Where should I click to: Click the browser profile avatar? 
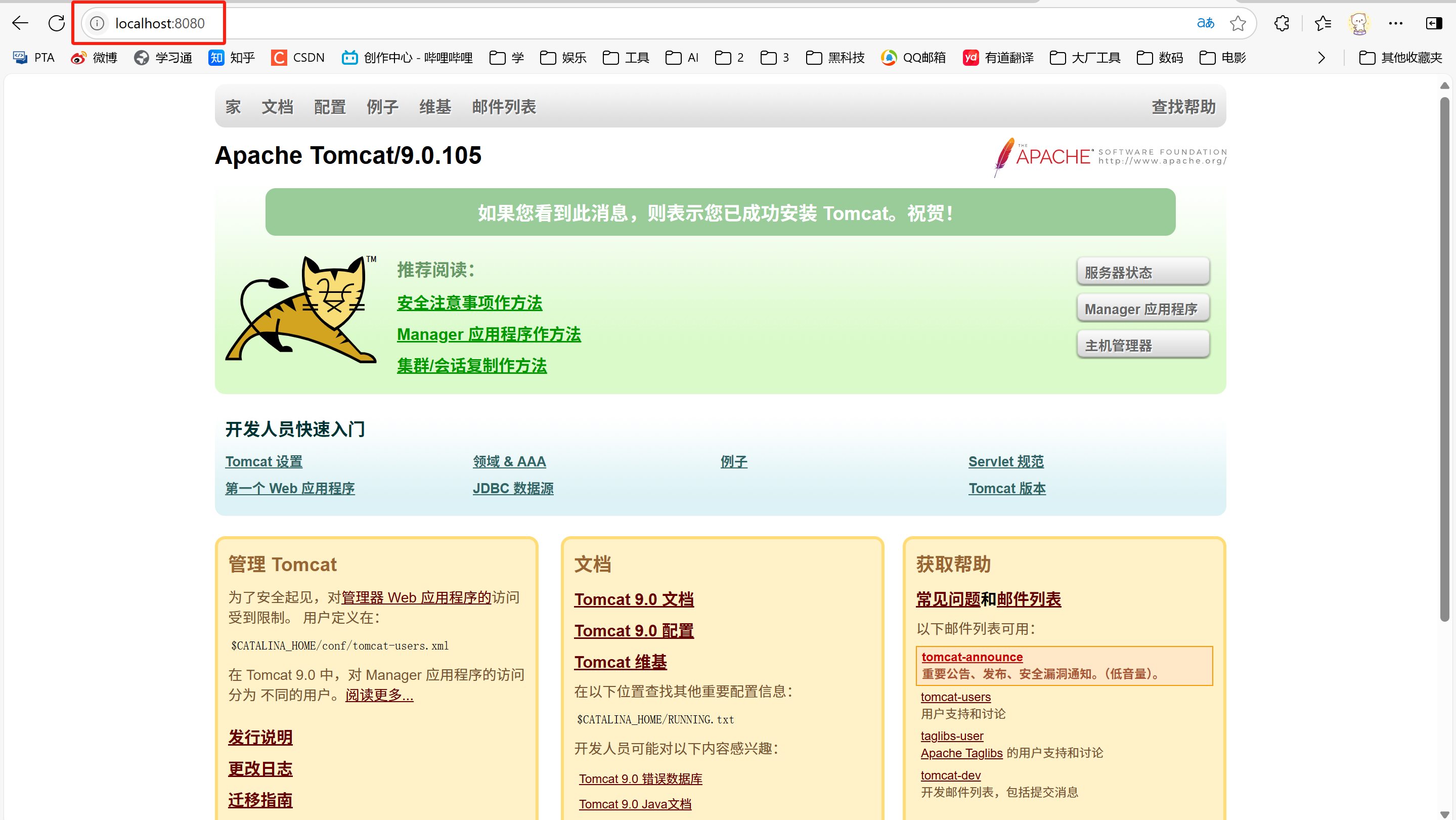1358,23
